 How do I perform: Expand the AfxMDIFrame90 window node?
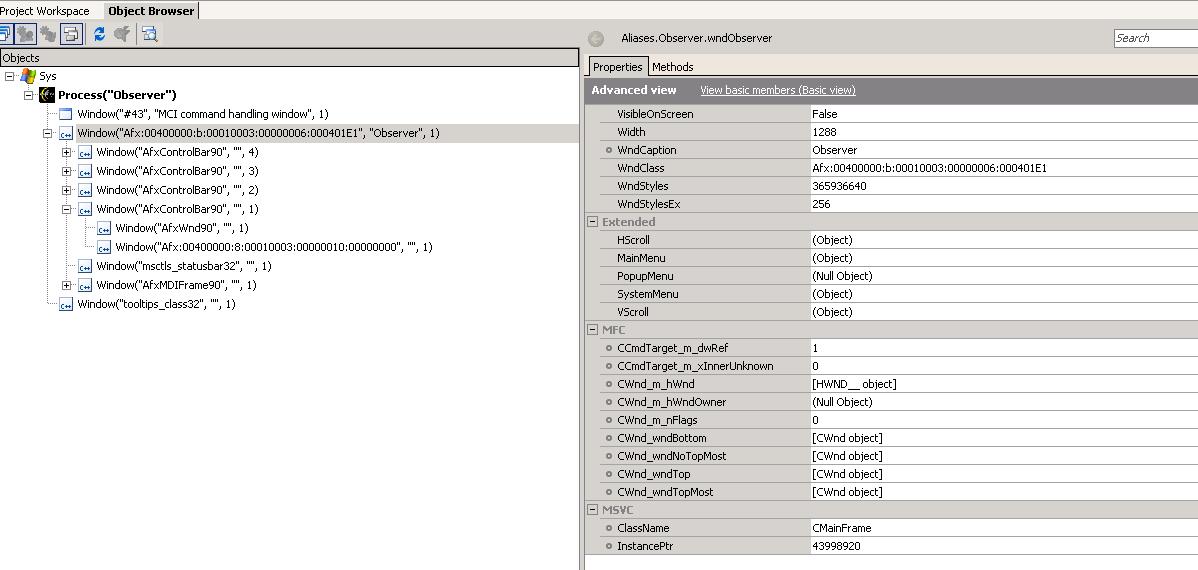tap(67, 285)
